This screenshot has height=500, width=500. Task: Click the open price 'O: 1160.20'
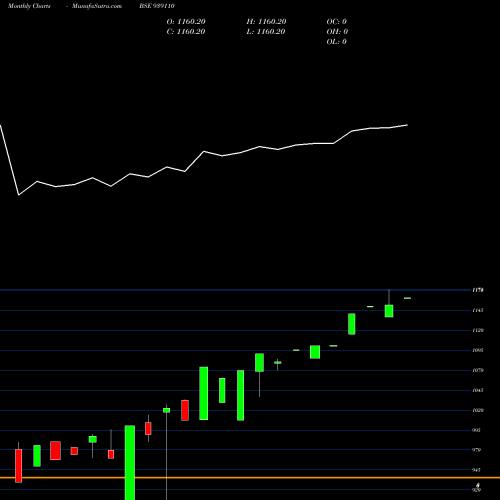[186, 21]
